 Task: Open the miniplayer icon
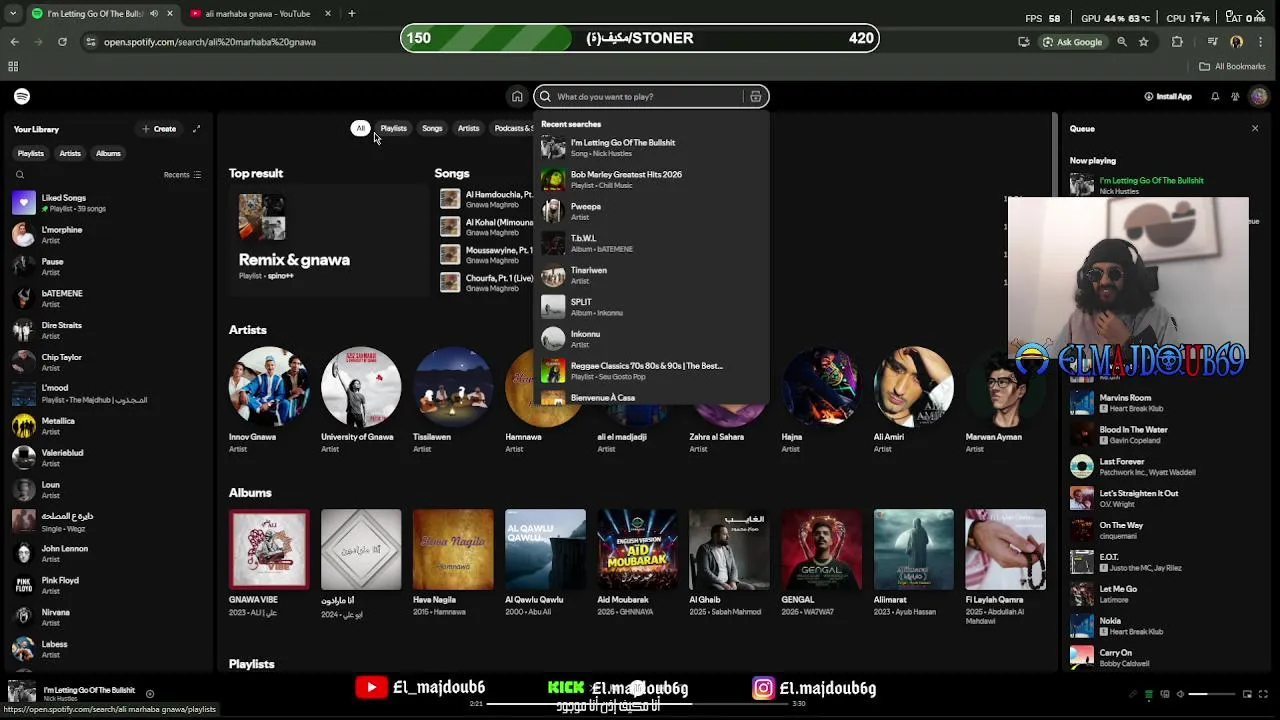click(x=1247, y=694)
